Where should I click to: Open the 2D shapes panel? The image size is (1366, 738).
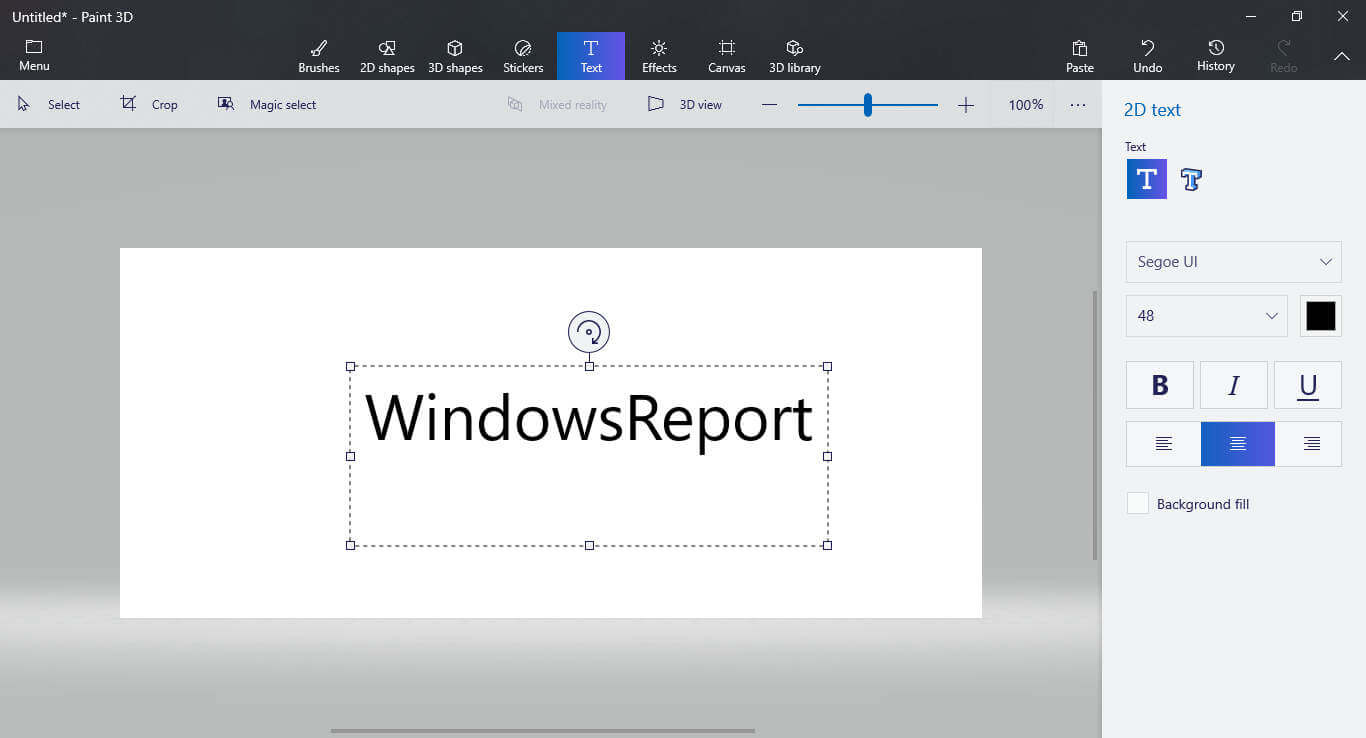[387, 56]
